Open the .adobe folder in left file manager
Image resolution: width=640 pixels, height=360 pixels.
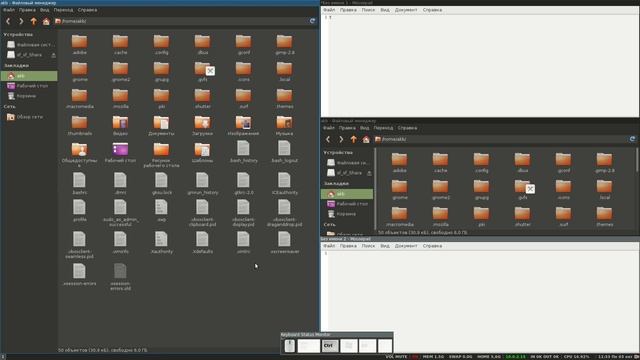(x=79, y=44)
